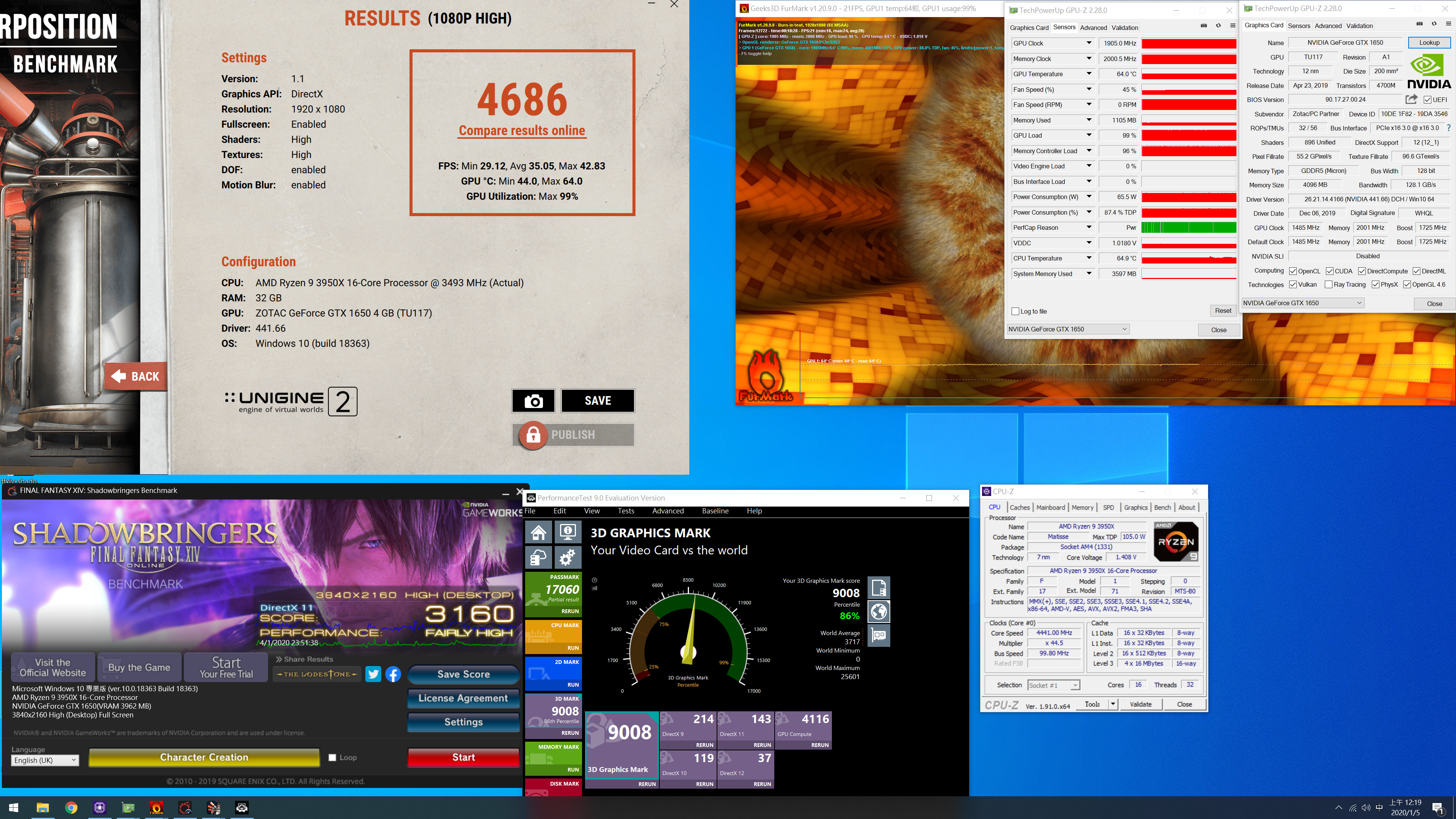Screen dimensions: 1456x819
Task: Click GPU Load red sensor graph
Action: (1189, 136)
